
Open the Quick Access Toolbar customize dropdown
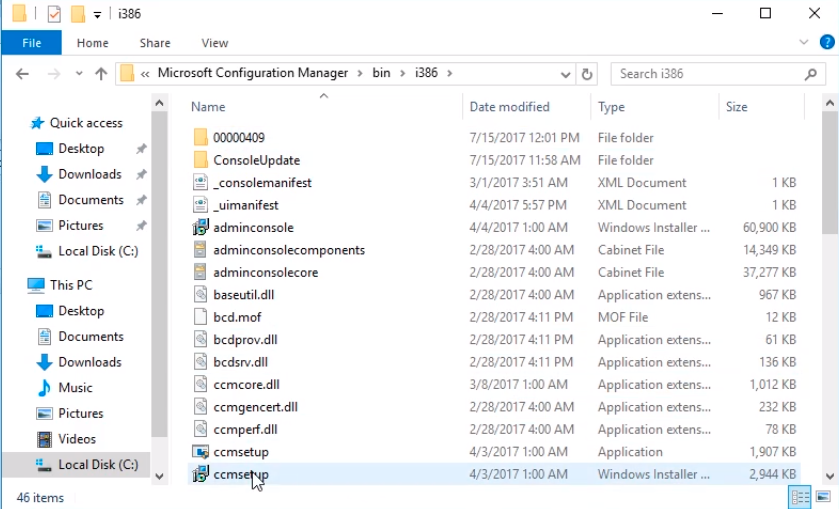click(97, 15)
